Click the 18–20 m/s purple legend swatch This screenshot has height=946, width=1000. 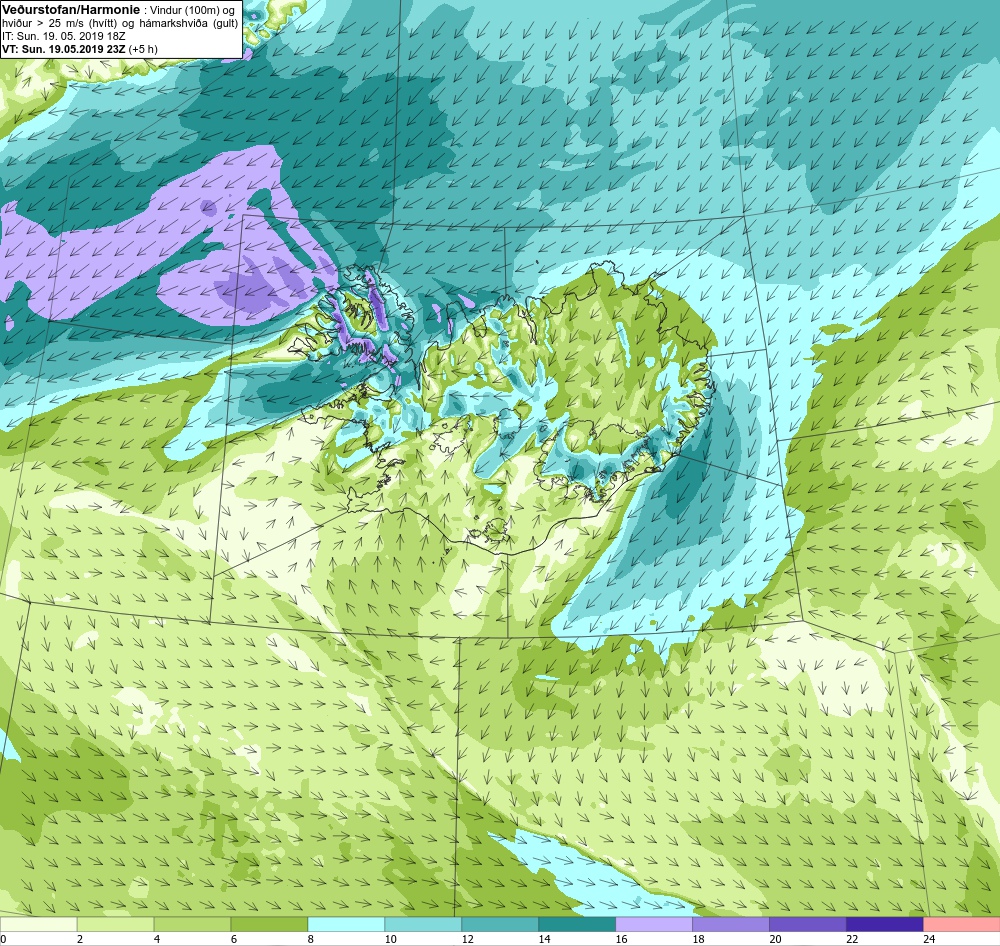tap(731, 924)
